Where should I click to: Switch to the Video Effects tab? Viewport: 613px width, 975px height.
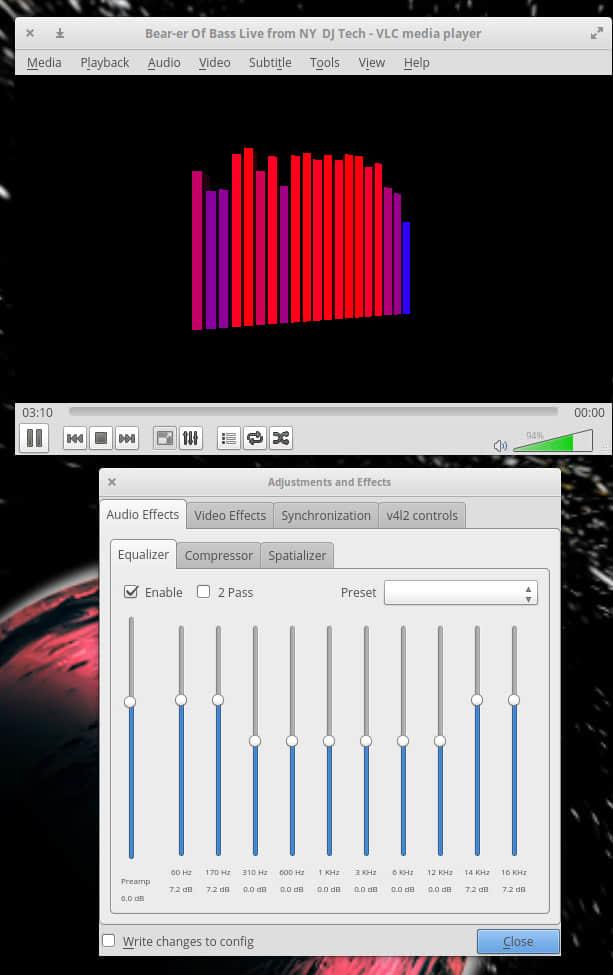(x=230, y=515)
